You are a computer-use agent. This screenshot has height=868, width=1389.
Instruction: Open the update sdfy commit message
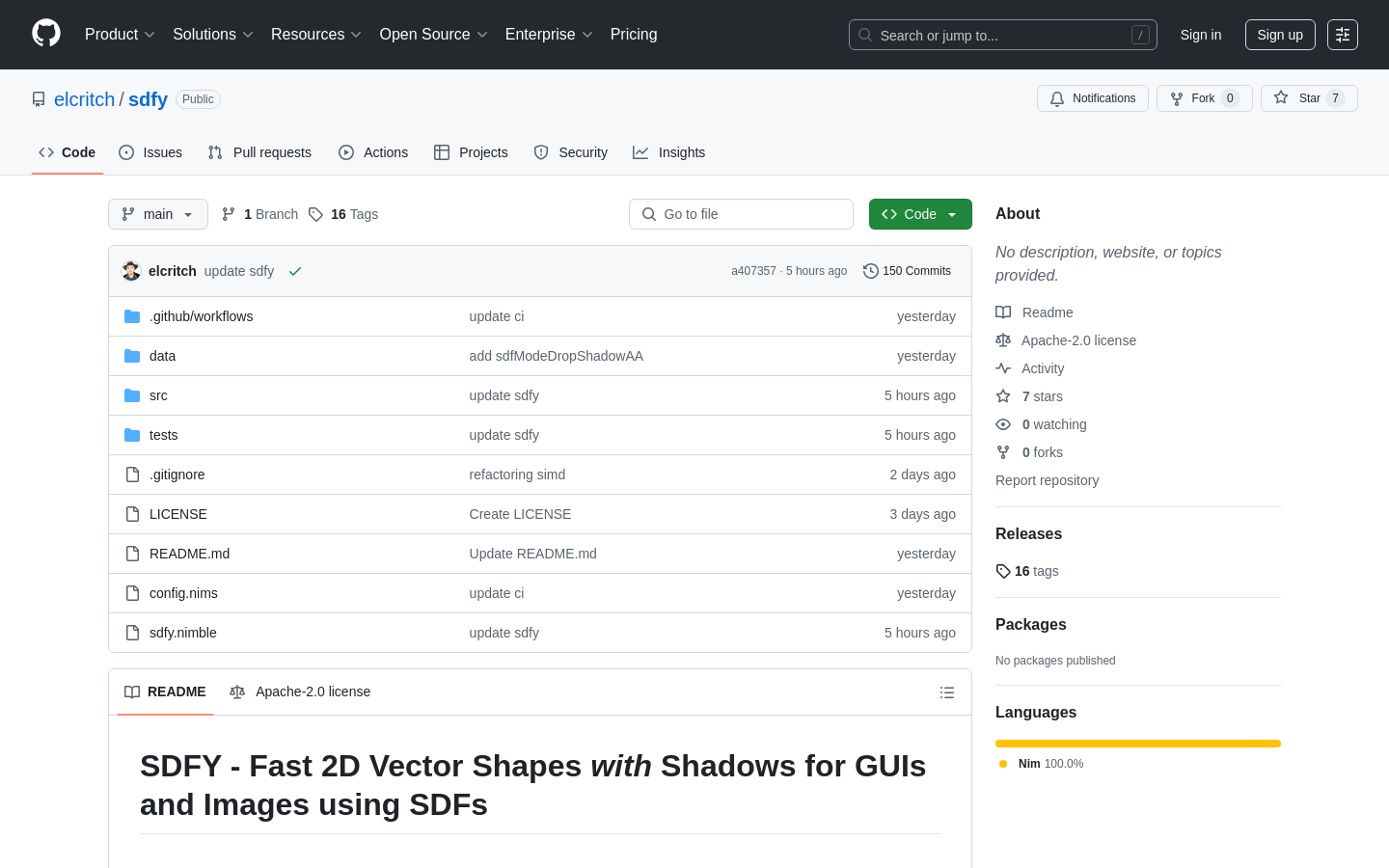[x=239, y=271]
